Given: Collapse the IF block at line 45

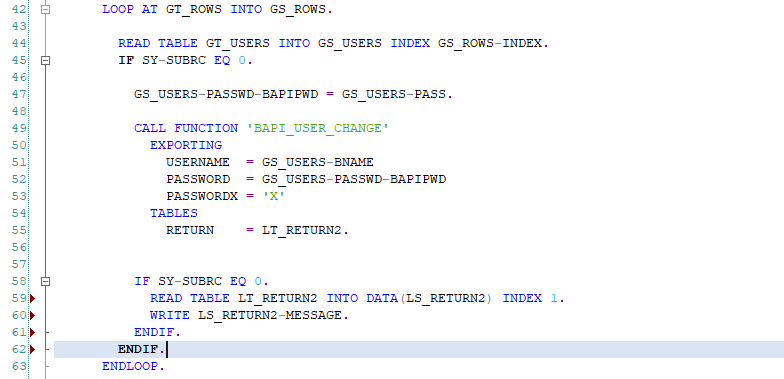Looking at the screenshot, I should pyautogui.click(x=46, y=60).
